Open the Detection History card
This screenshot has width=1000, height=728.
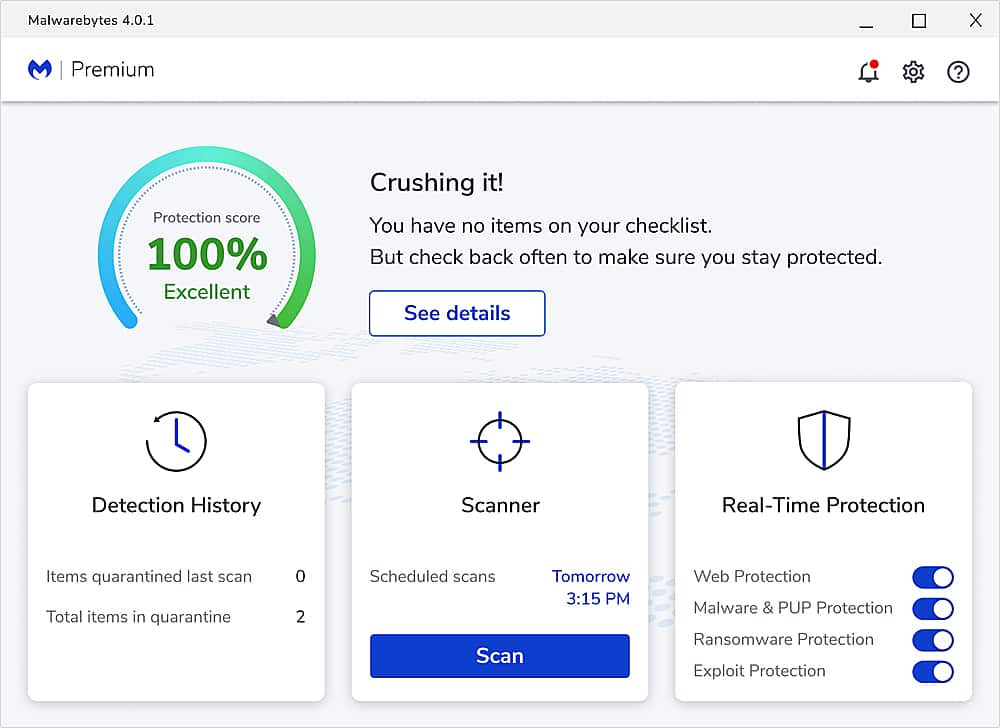click(x=176, y=505)
